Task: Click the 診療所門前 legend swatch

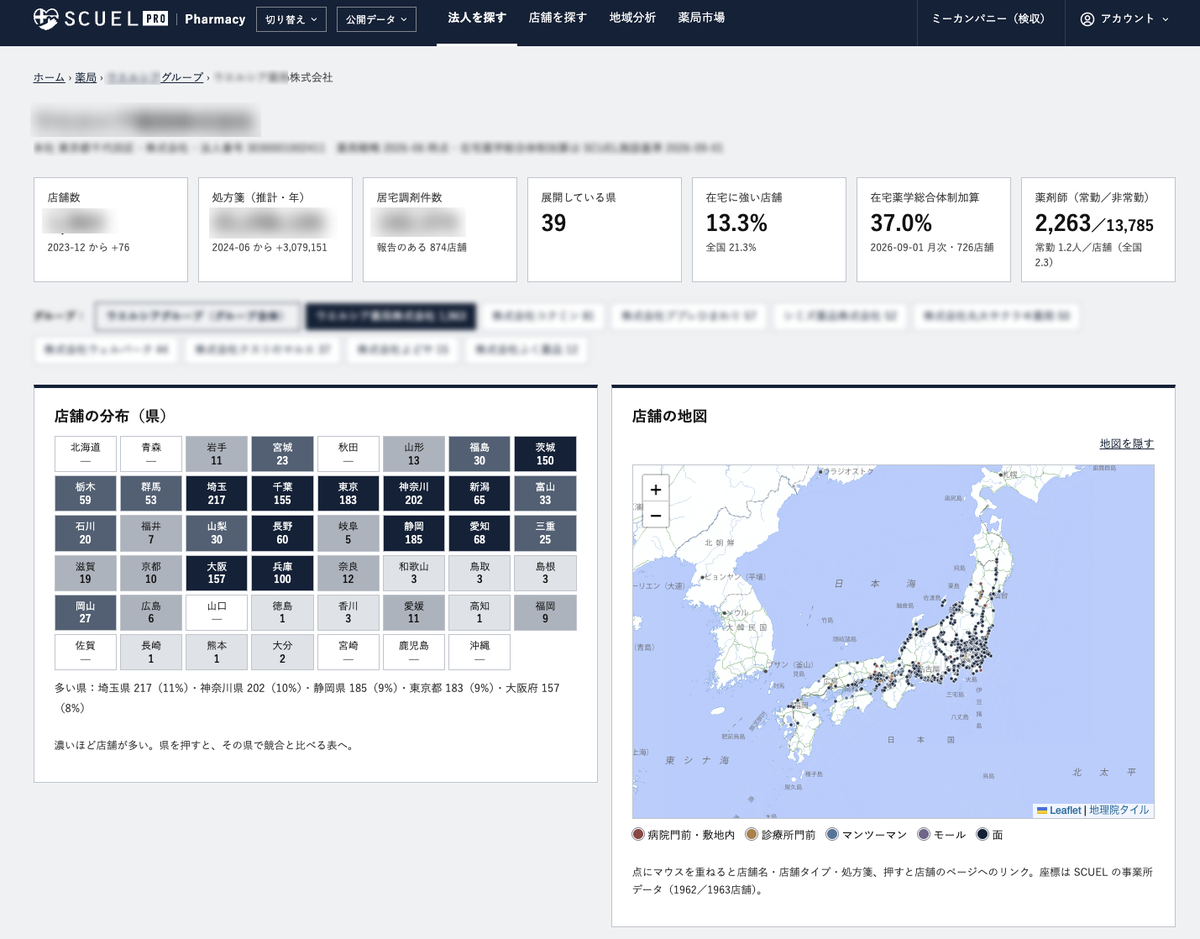Action: coord(752,834)
